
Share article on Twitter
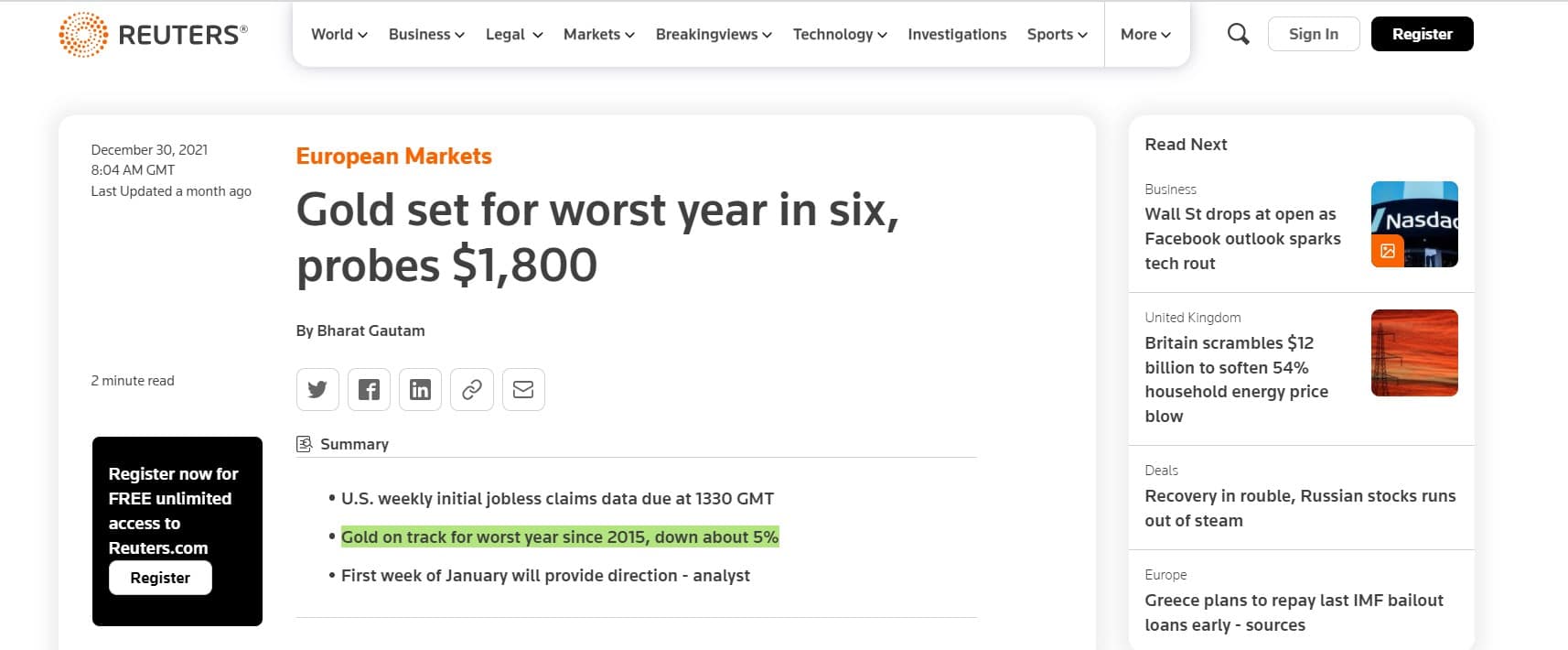pos(317,390)
